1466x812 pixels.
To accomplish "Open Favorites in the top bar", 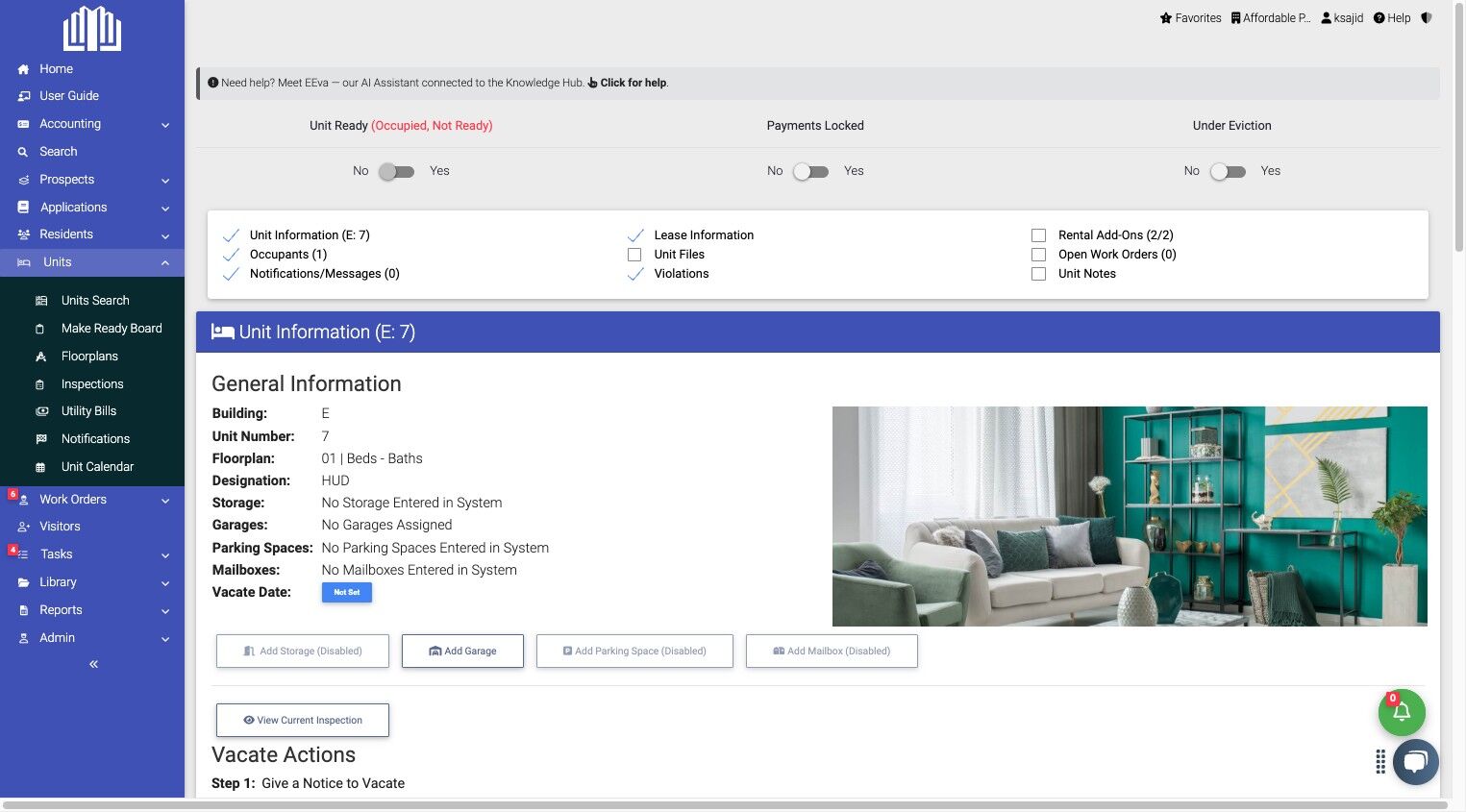I will coord(1190,18).
